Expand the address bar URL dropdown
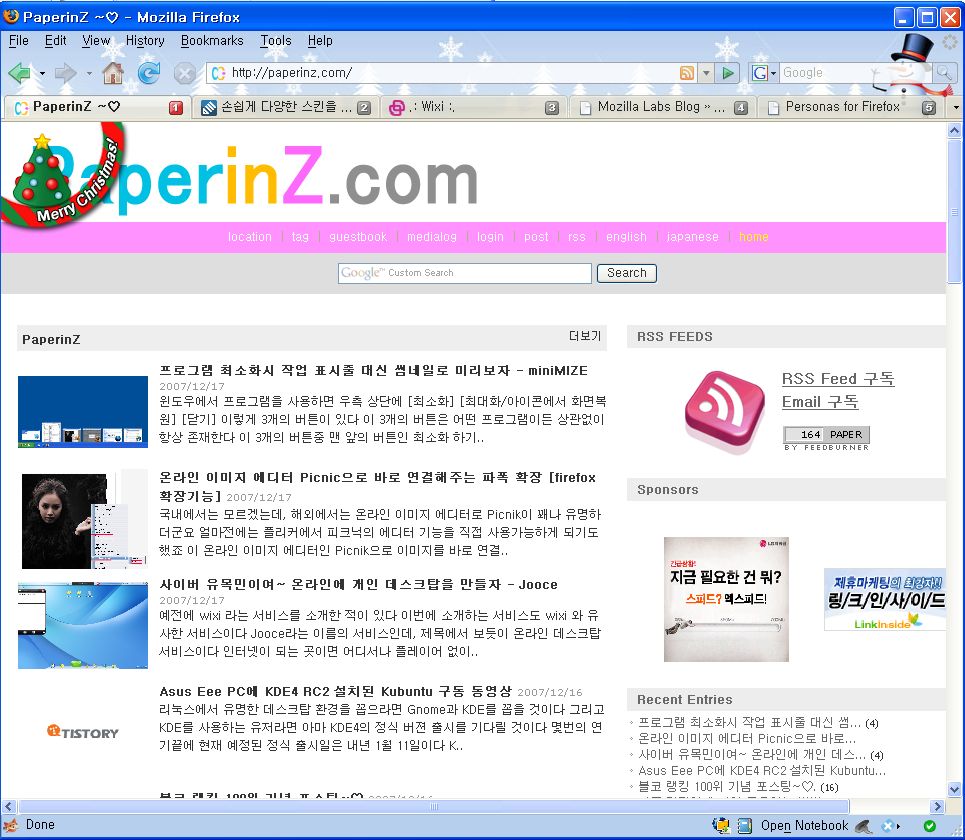 click(707, 73)
